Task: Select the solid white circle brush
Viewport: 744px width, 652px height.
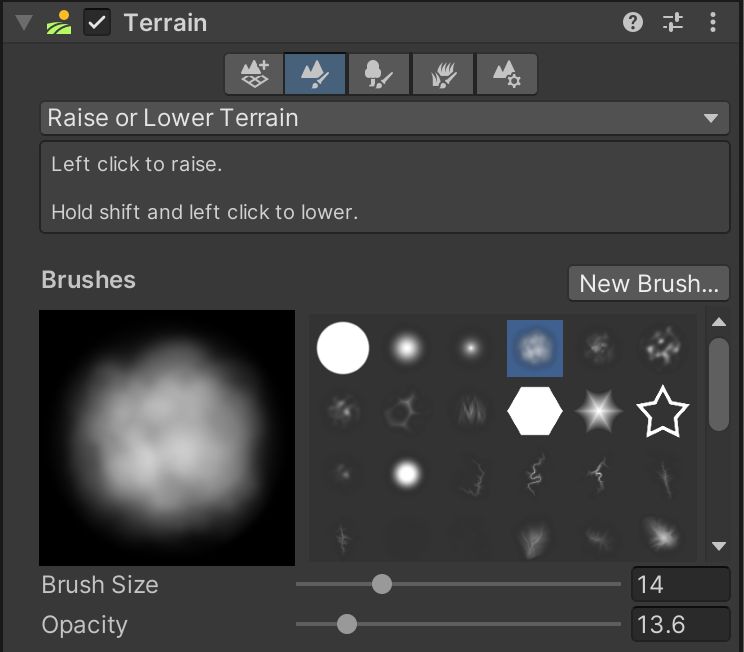Action: (343, 348)
